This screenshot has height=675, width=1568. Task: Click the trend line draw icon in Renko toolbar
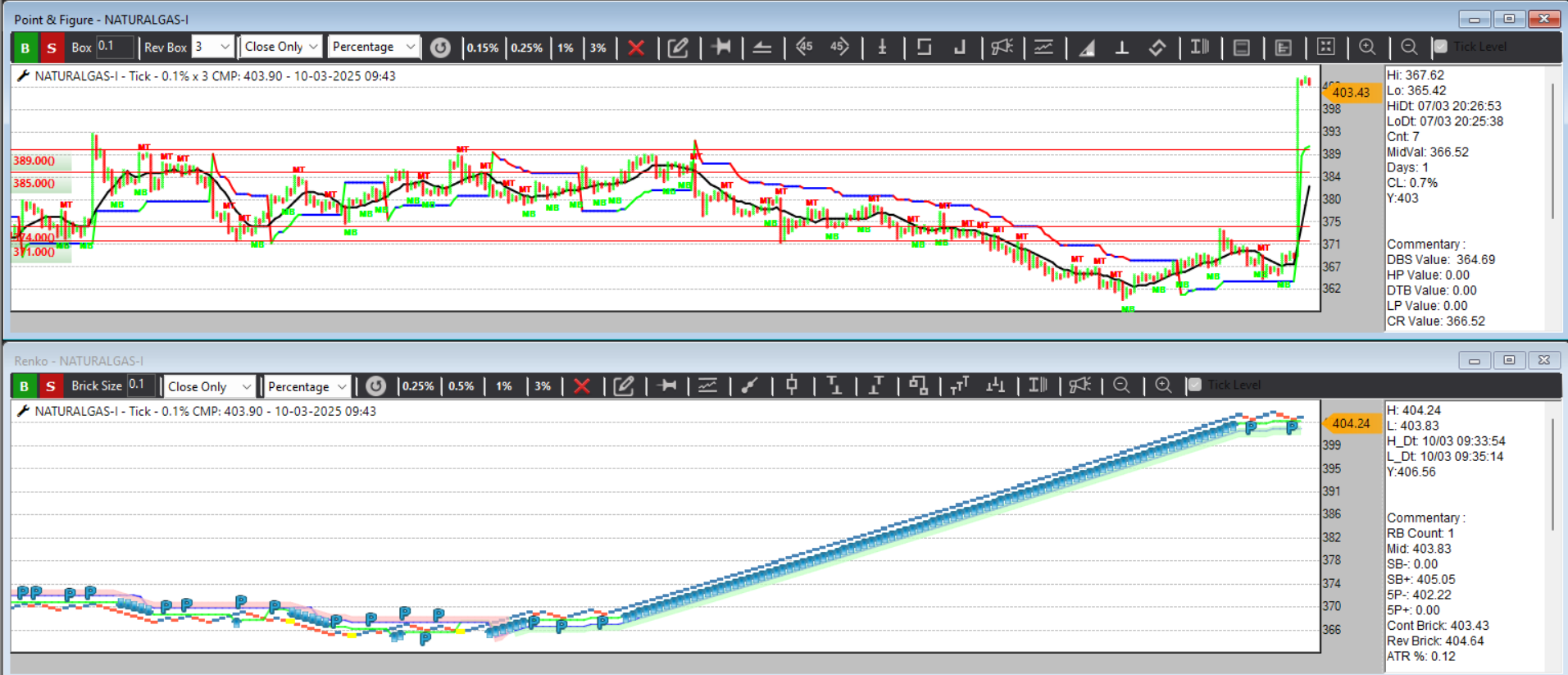point(749,385)
